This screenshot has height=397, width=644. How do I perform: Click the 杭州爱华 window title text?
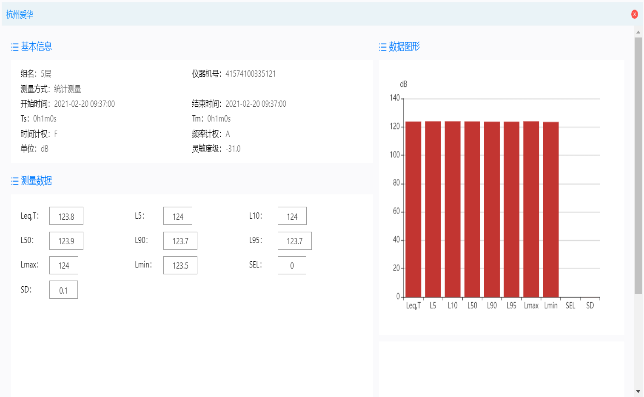(19, 15)
